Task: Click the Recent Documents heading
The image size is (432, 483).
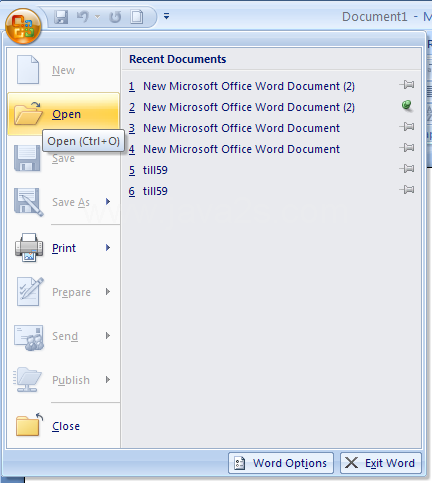Action: click(x=178, y=59)
